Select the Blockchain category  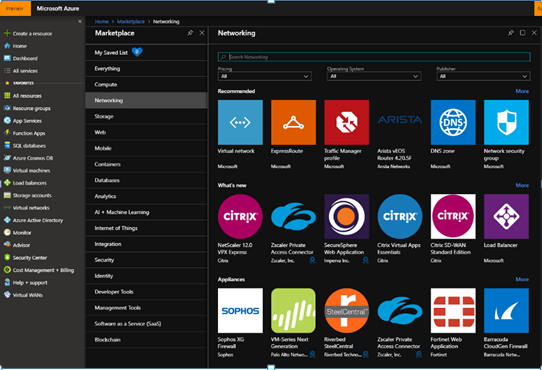pyautogui.click(x=147, y=340)
